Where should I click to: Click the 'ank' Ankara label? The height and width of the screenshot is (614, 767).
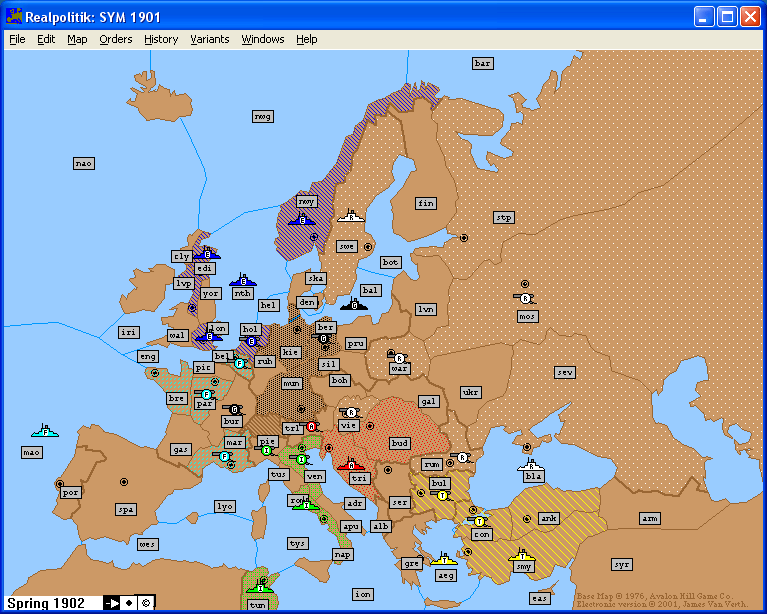click(x=548, y=518)
